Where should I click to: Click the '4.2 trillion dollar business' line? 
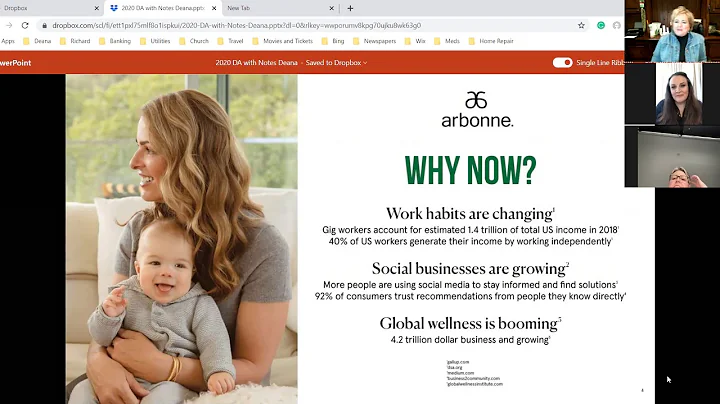[470, 340]
